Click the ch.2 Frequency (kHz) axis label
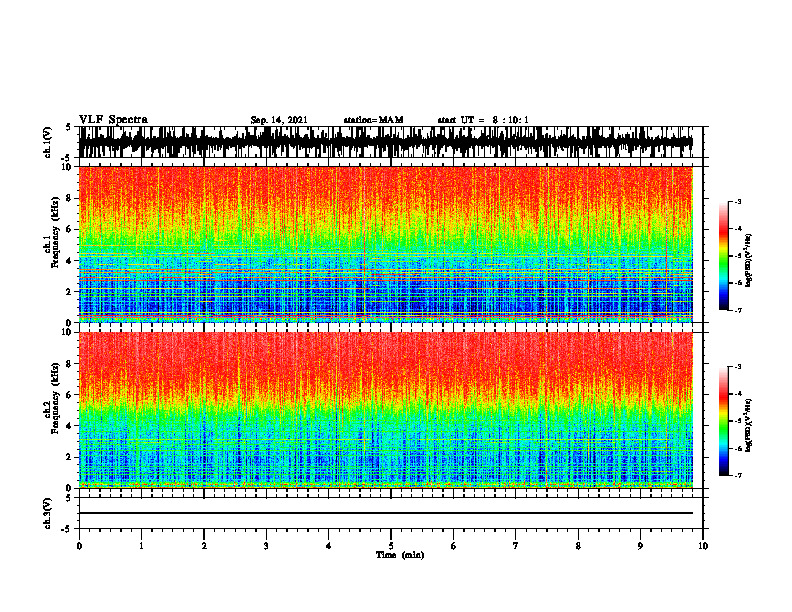792x612 pixels. (x=55, y=398)
